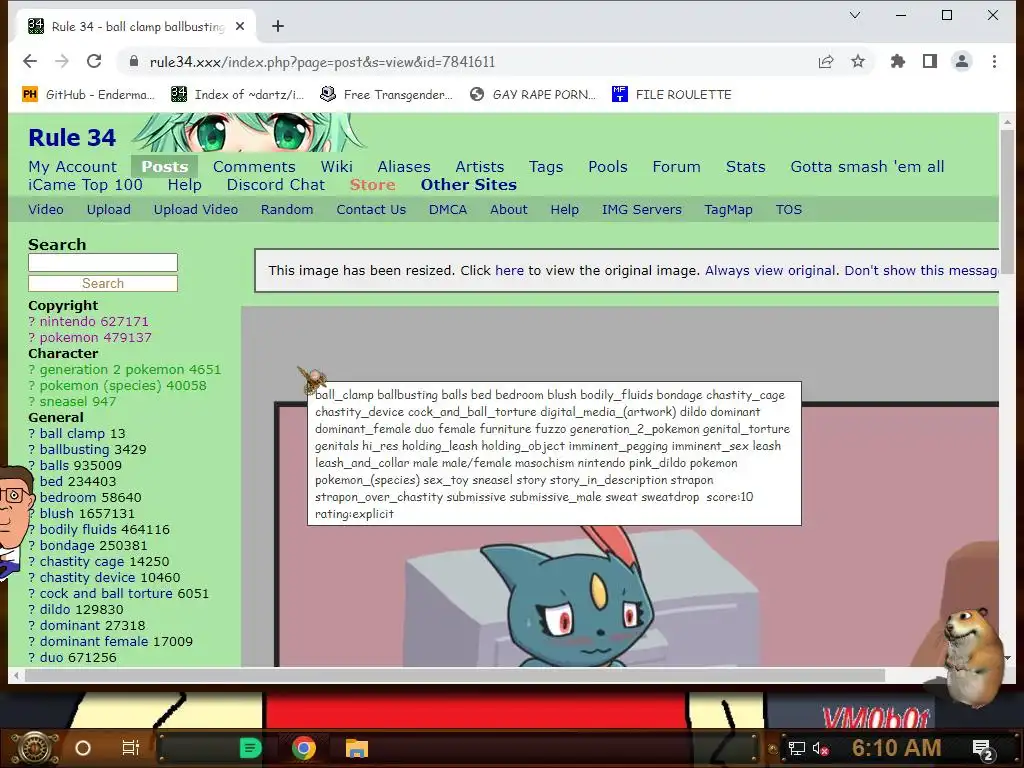Click the browser forward arrow
The height and width of the screenshot is (768, 1024).
pyautogui.click(x=62, y=61)
